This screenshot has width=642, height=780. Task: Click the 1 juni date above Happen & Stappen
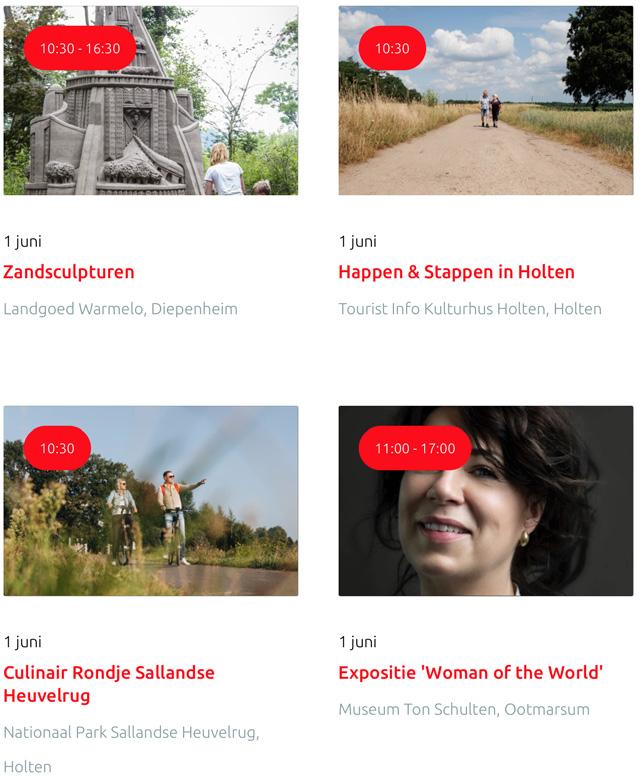[358, 242]
